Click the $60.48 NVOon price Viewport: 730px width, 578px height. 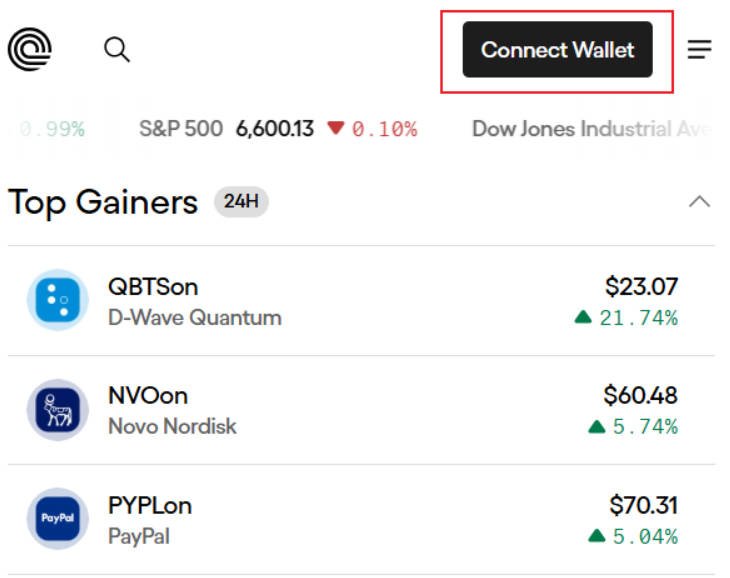[640, 396]
